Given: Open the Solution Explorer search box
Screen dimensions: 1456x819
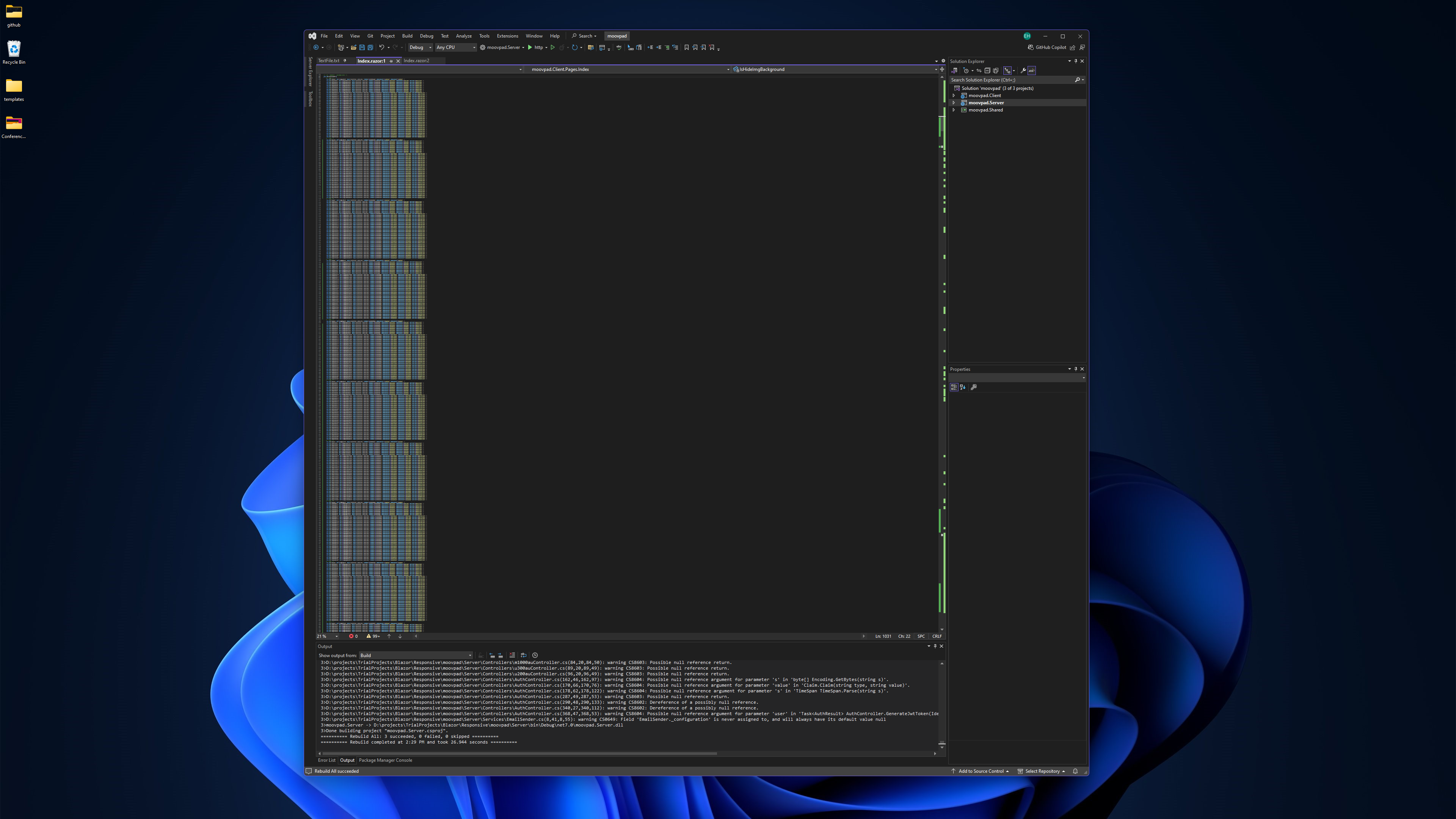Looking at the screenshot, I should [1010, 80].
